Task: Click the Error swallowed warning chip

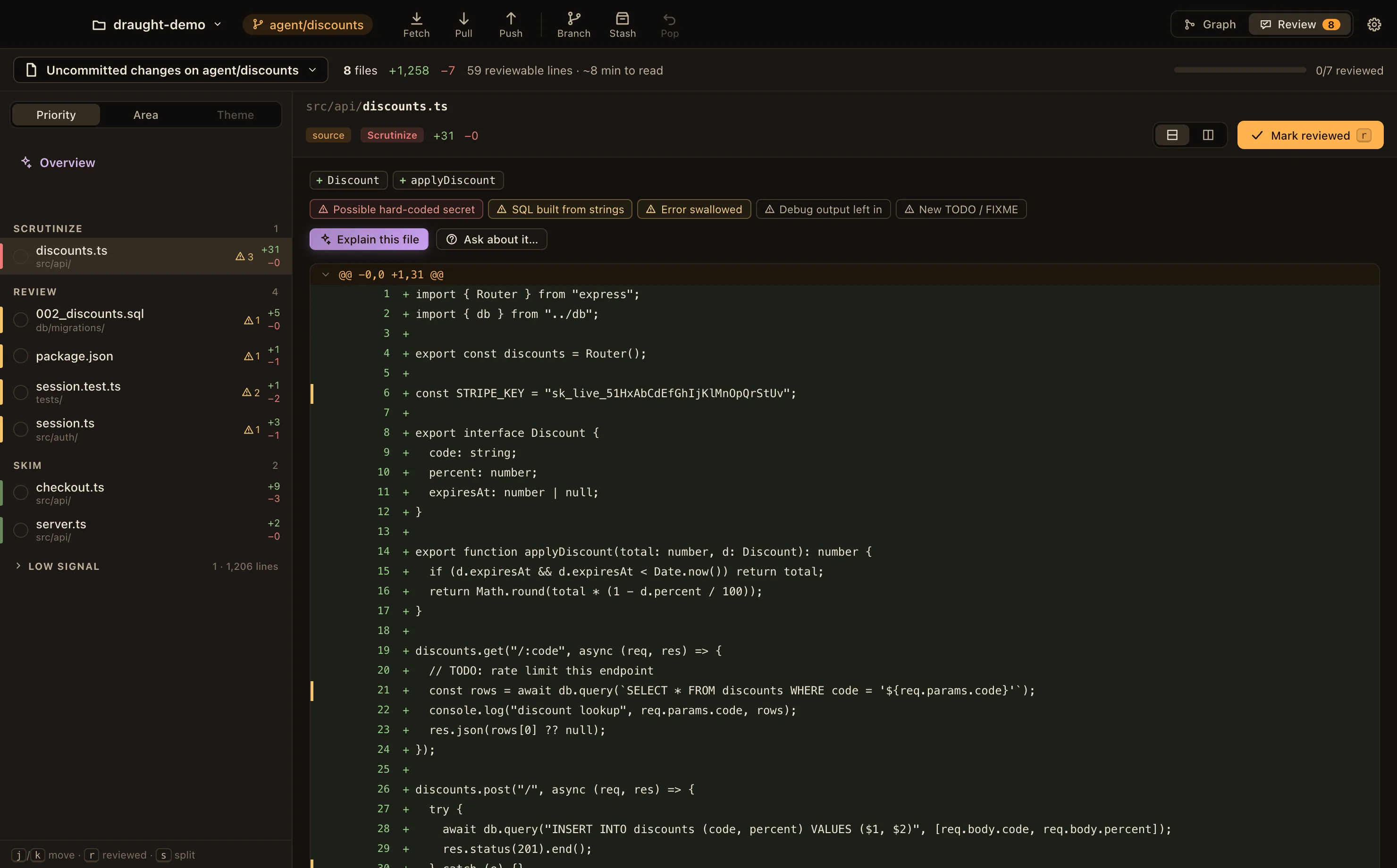Action: pos(694,209)
